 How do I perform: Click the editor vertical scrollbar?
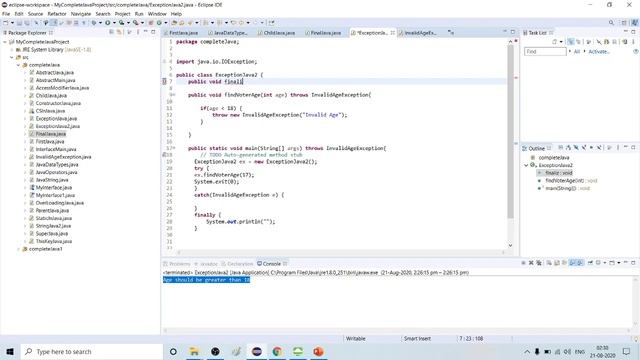(x=510, y=131)
